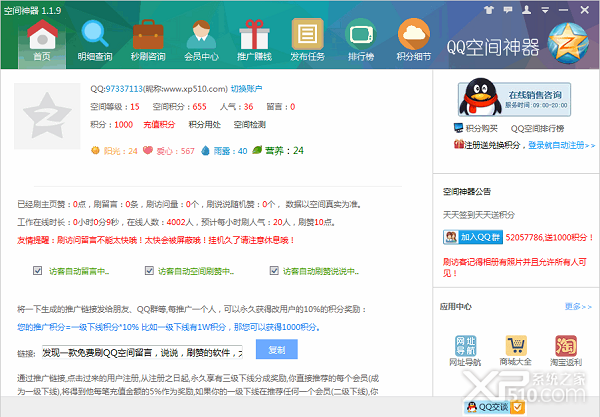The image size is (600, 417).
Task: Click the 阳光 sun icon
Action: click(x=95, y=150)
